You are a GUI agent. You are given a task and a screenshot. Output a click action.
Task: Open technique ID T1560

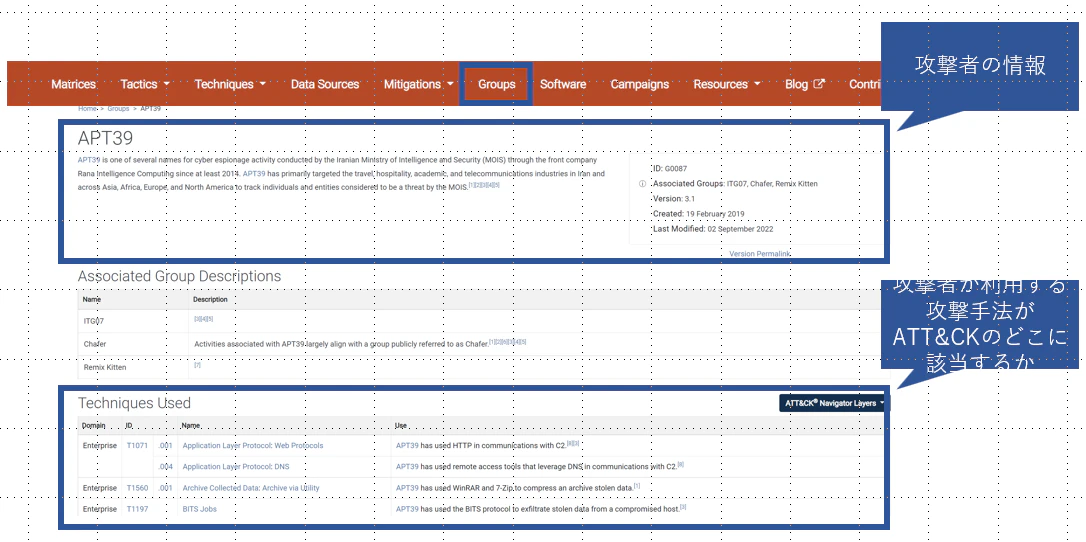[137, 488]
